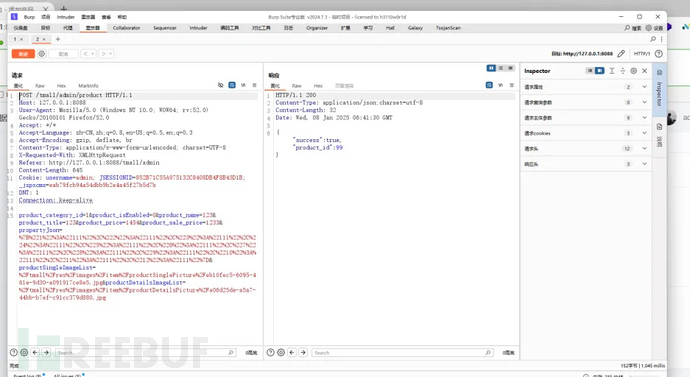
Task: Open request search settings gear at bottom
Action: (x=24, y=352)
